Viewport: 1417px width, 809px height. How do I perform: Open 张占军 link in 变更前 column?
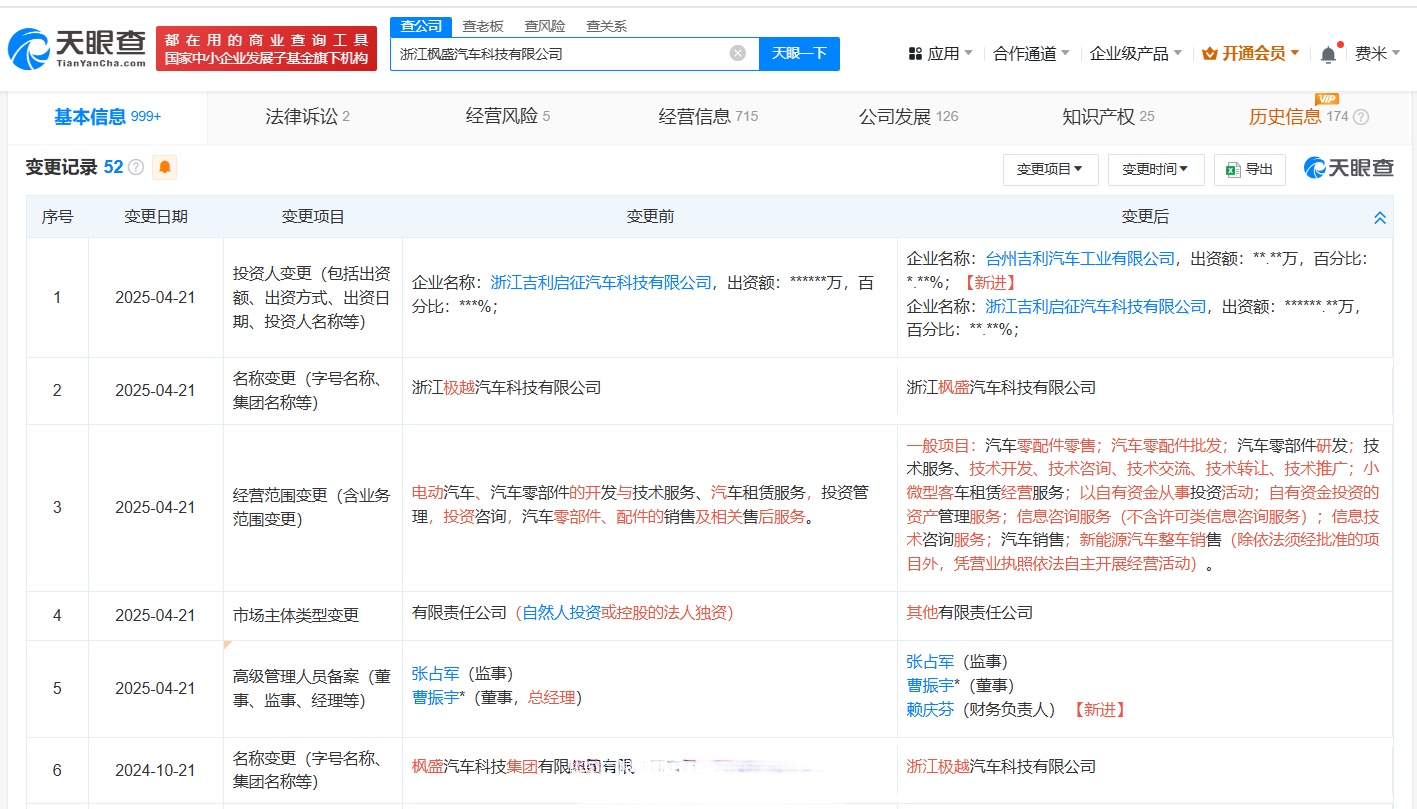(x=435, y=674)
